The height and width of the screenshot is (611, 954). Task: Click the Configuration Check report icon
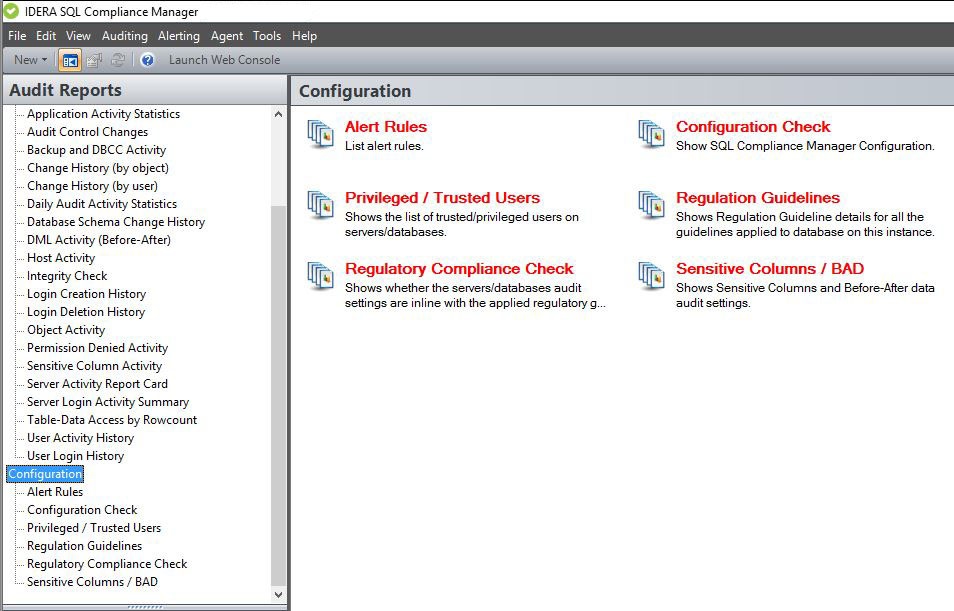coord(652,134)
